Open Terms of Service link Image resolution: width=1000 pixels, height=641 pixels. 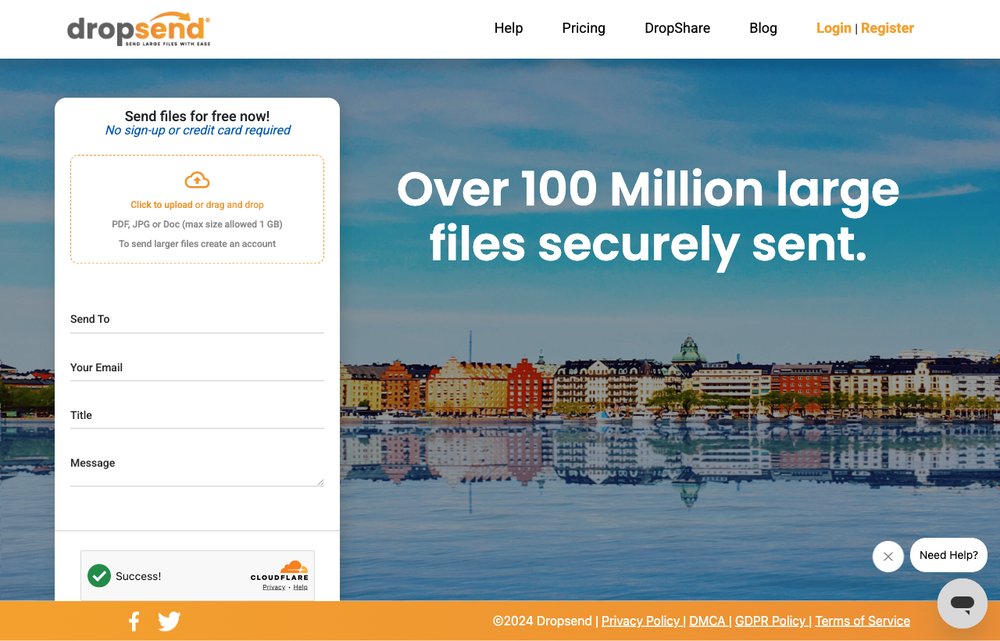pos(862,621)
